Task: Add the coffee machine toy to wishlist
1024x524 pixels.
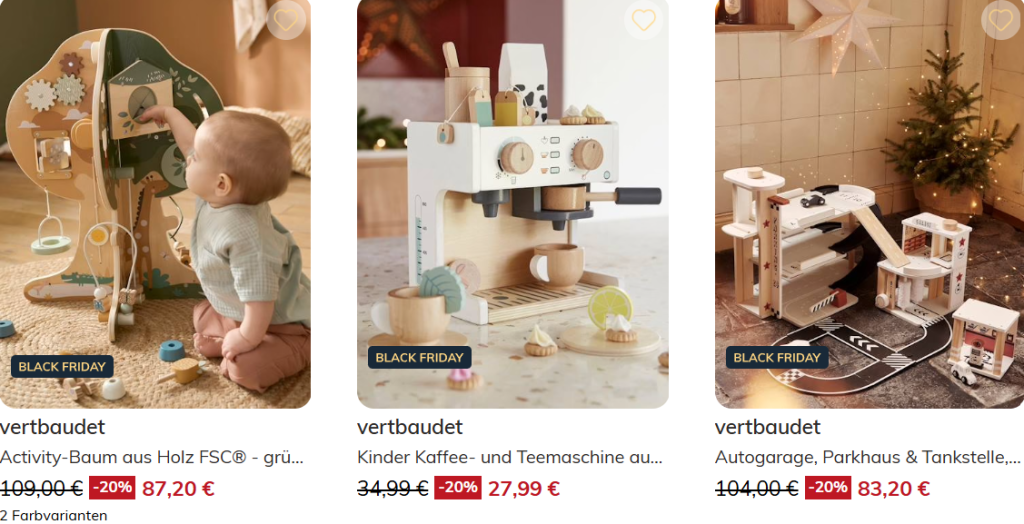Action: tap(644, 20)
